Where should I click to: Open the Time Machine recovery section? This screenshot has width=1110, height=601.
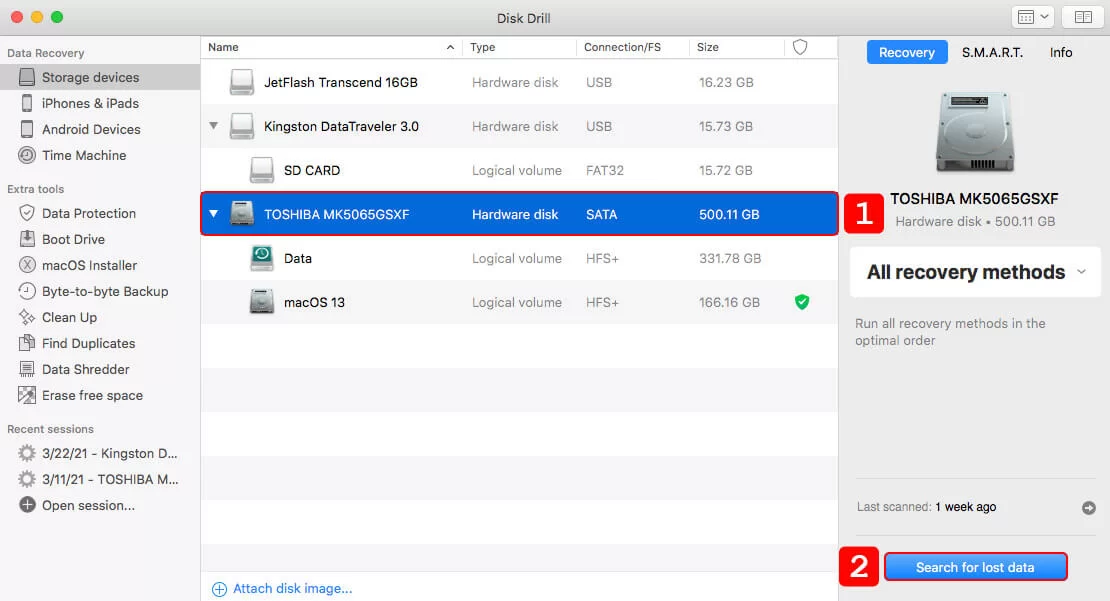pos(86,155)
